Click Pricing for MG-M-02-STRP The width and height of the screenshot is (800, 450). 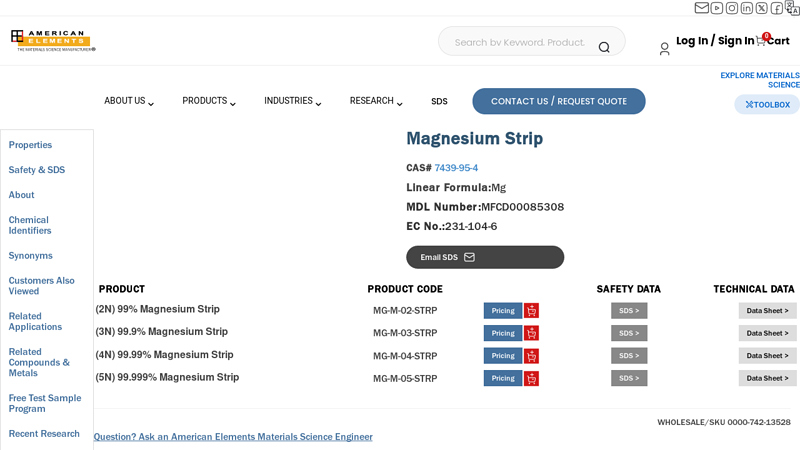tap(503, 311)
